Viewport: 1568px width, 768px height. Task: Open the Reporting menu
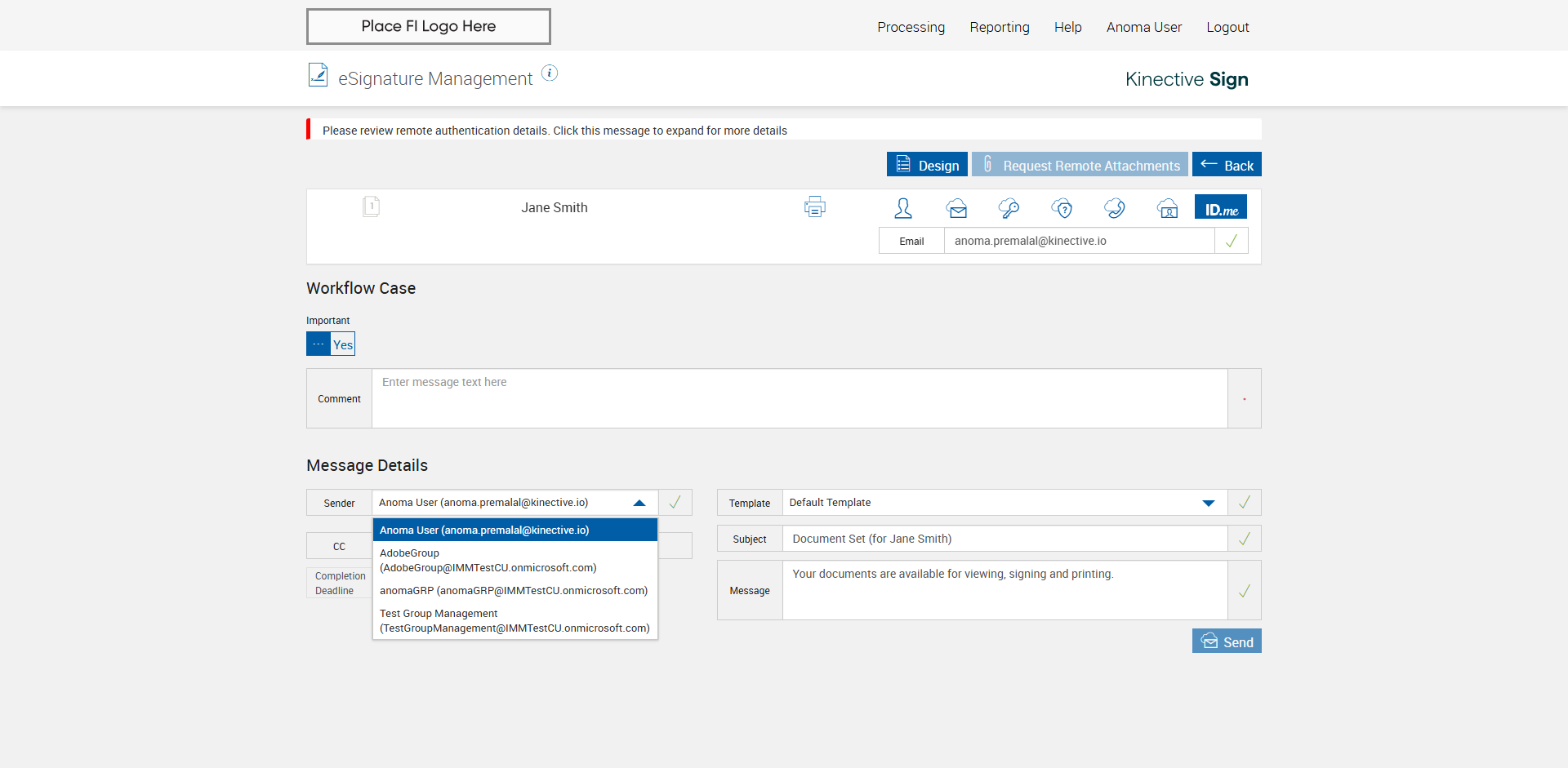point(999,27)
